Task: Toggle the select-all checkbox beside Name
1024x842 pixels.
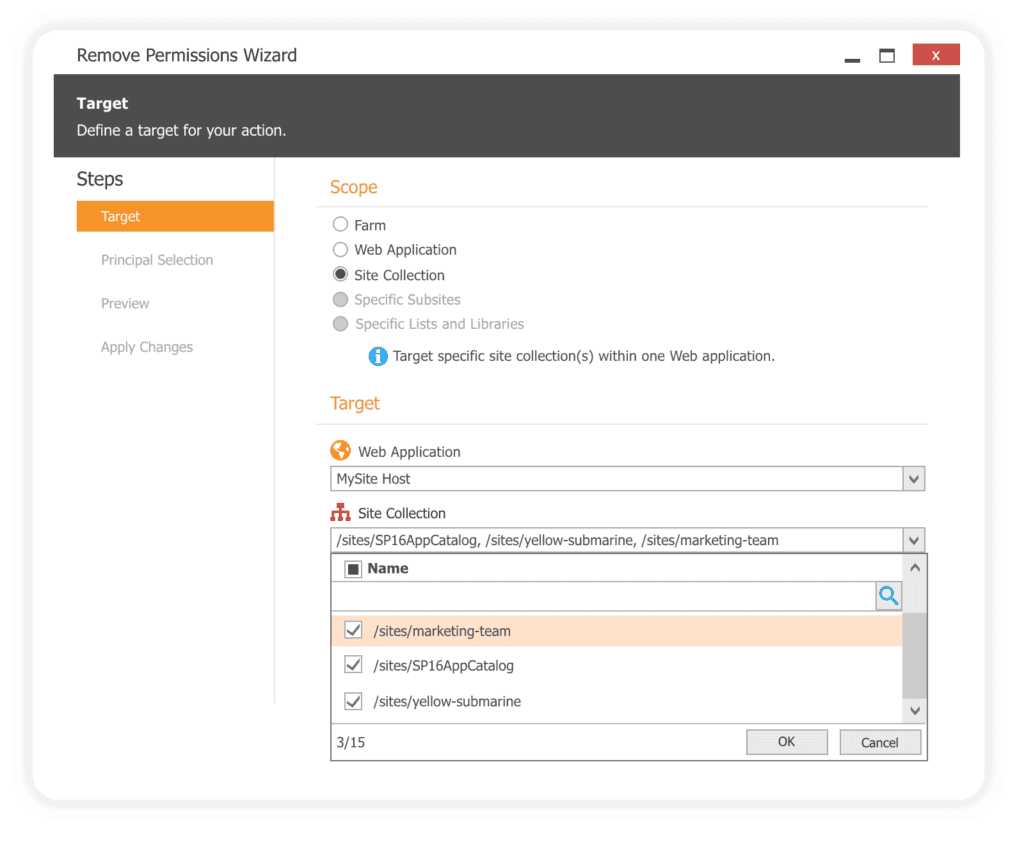Action: pyautogui.click(x=353, y=569)
